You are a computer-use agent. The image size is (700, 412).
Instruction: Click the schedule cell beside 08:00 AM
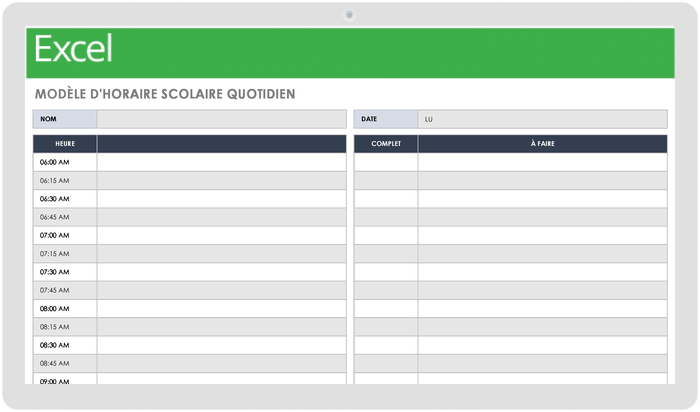point(221,308)
